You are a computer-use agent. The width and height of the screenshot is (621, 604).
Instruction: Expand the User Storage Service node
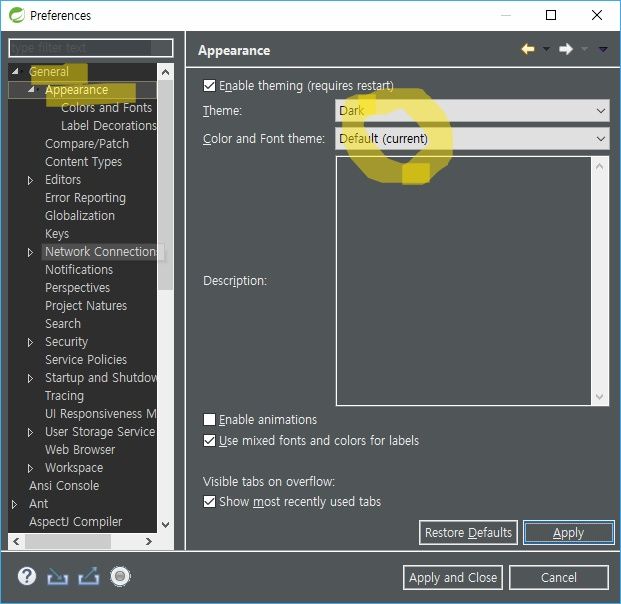coord(30,433)
